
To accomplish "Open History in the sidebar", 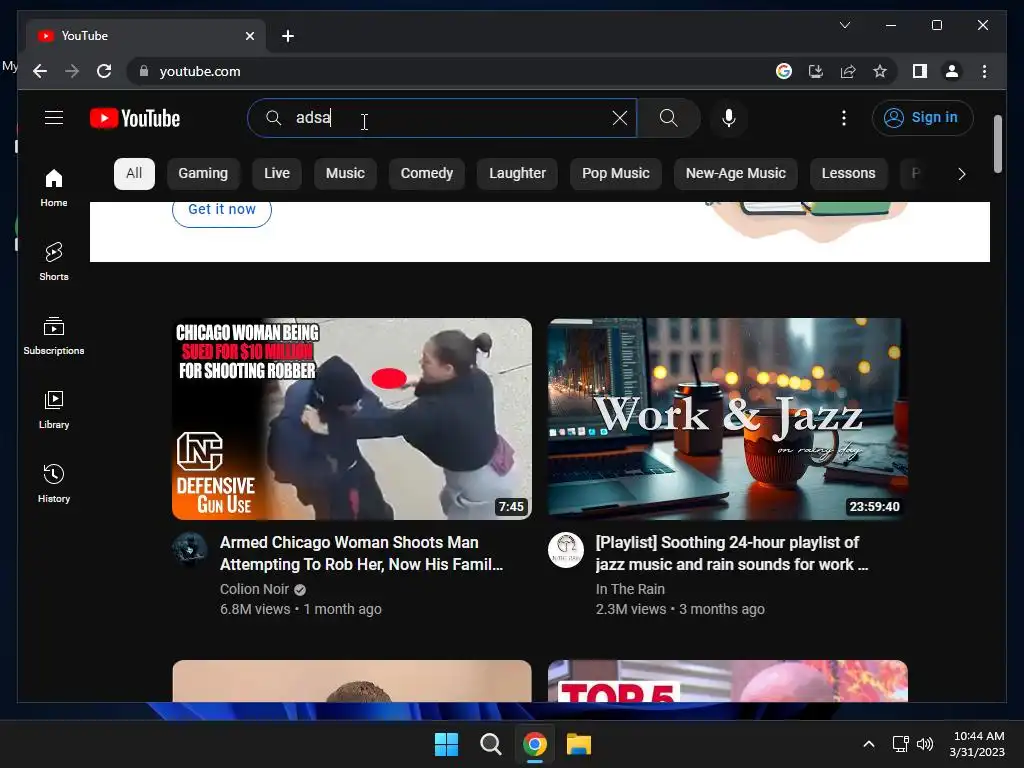I will click(54, 484).
